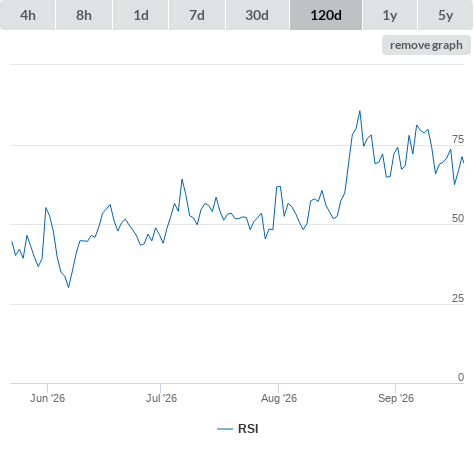The width and height of the screenshot is (474, 455).
Task: Click the 50 y-axis level label
Action: click(458, 218)
